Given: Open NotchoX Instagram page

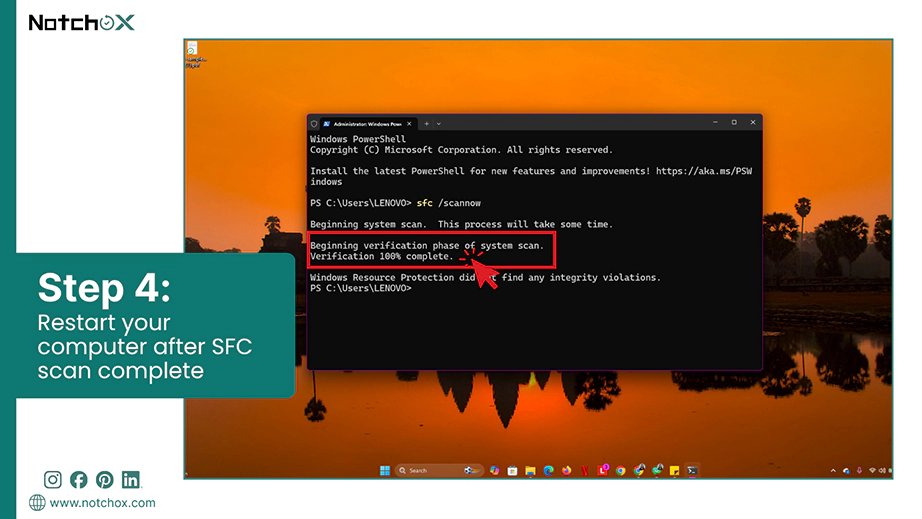Looking at the screenshot, I should pos(52,480).
